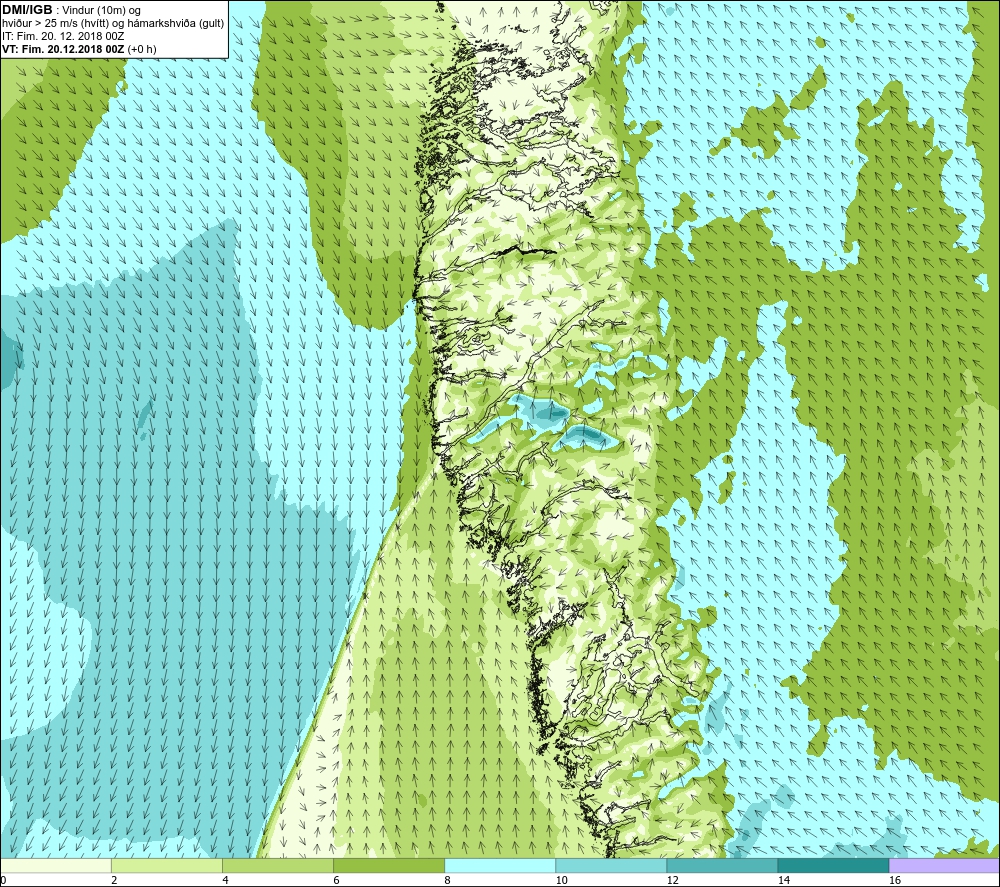Click the '6' tick label on the scale
The width and height of the screenshot is (1000, 887).
[336, 881]
